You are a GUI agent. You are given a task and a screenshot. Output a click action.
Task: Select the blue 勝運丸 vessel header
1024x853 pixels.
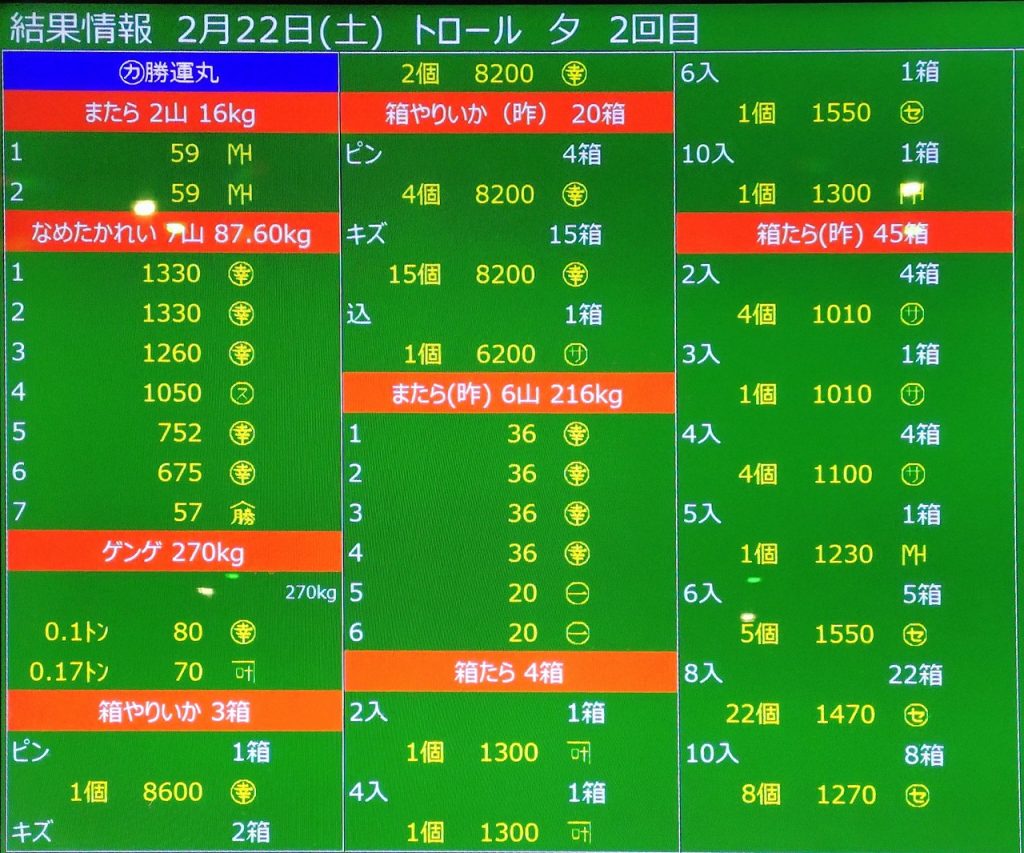[171, 73]
